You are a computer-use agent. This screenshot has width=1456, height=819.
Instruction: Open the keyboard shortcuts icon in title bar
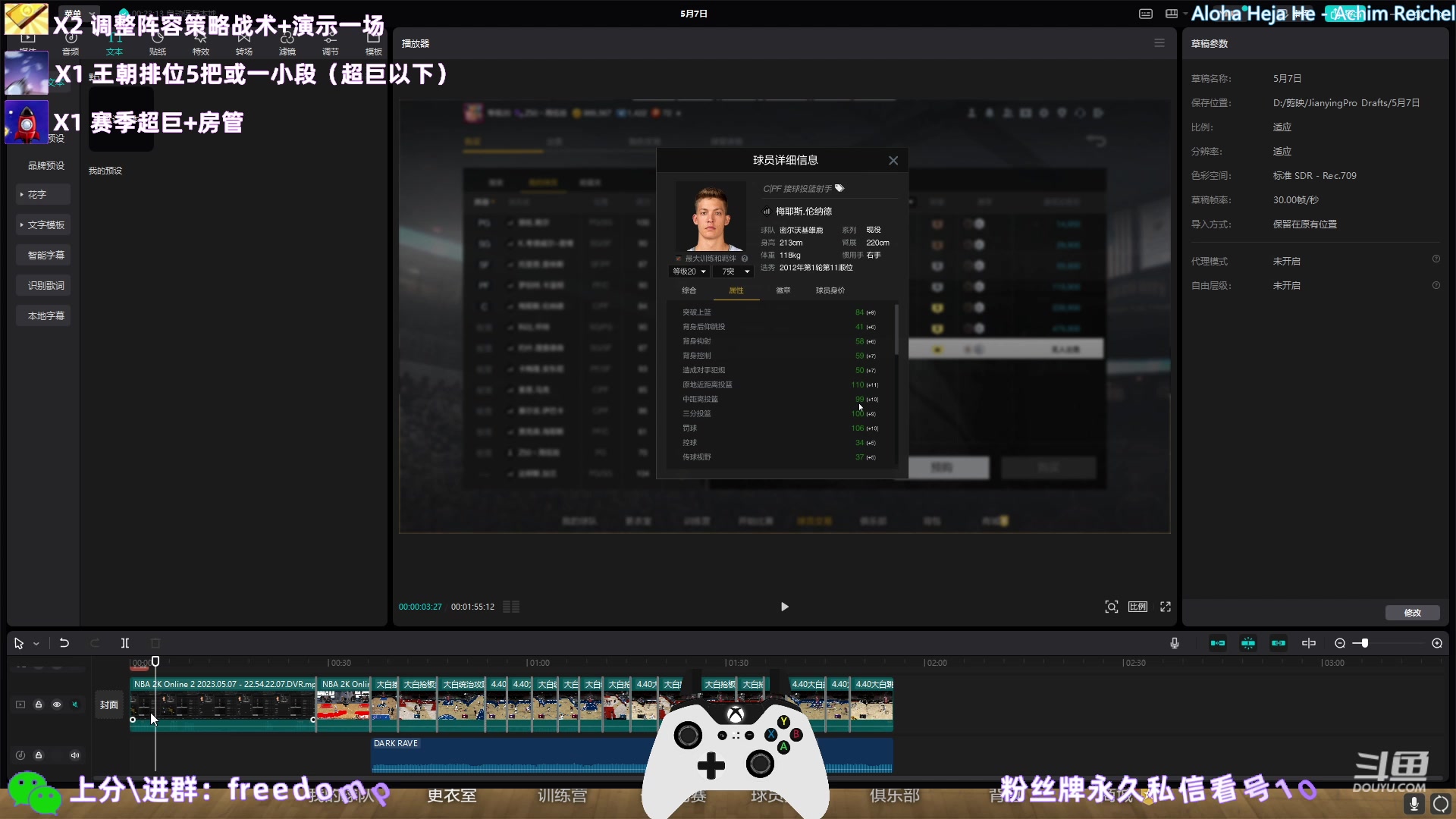[1146, 14]
